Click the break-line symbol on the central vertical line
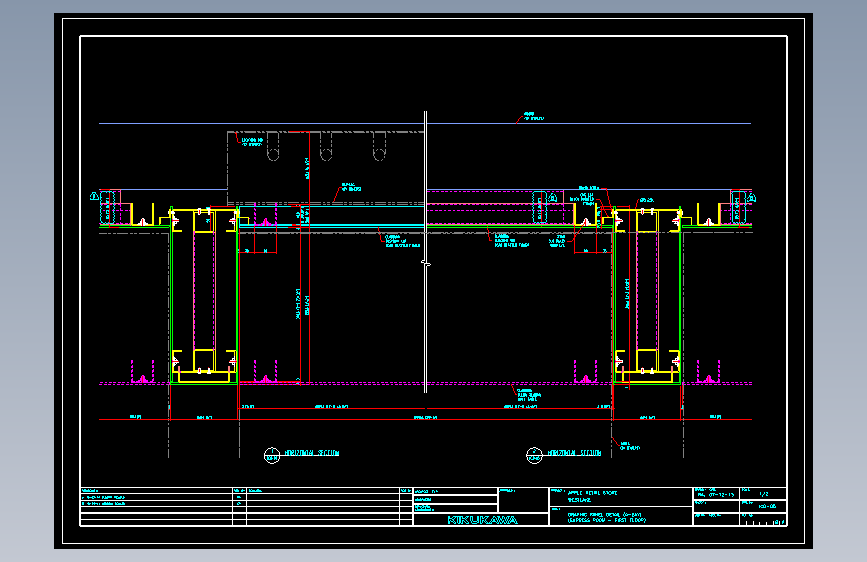 pyautogui.click(x=426, y=264)
